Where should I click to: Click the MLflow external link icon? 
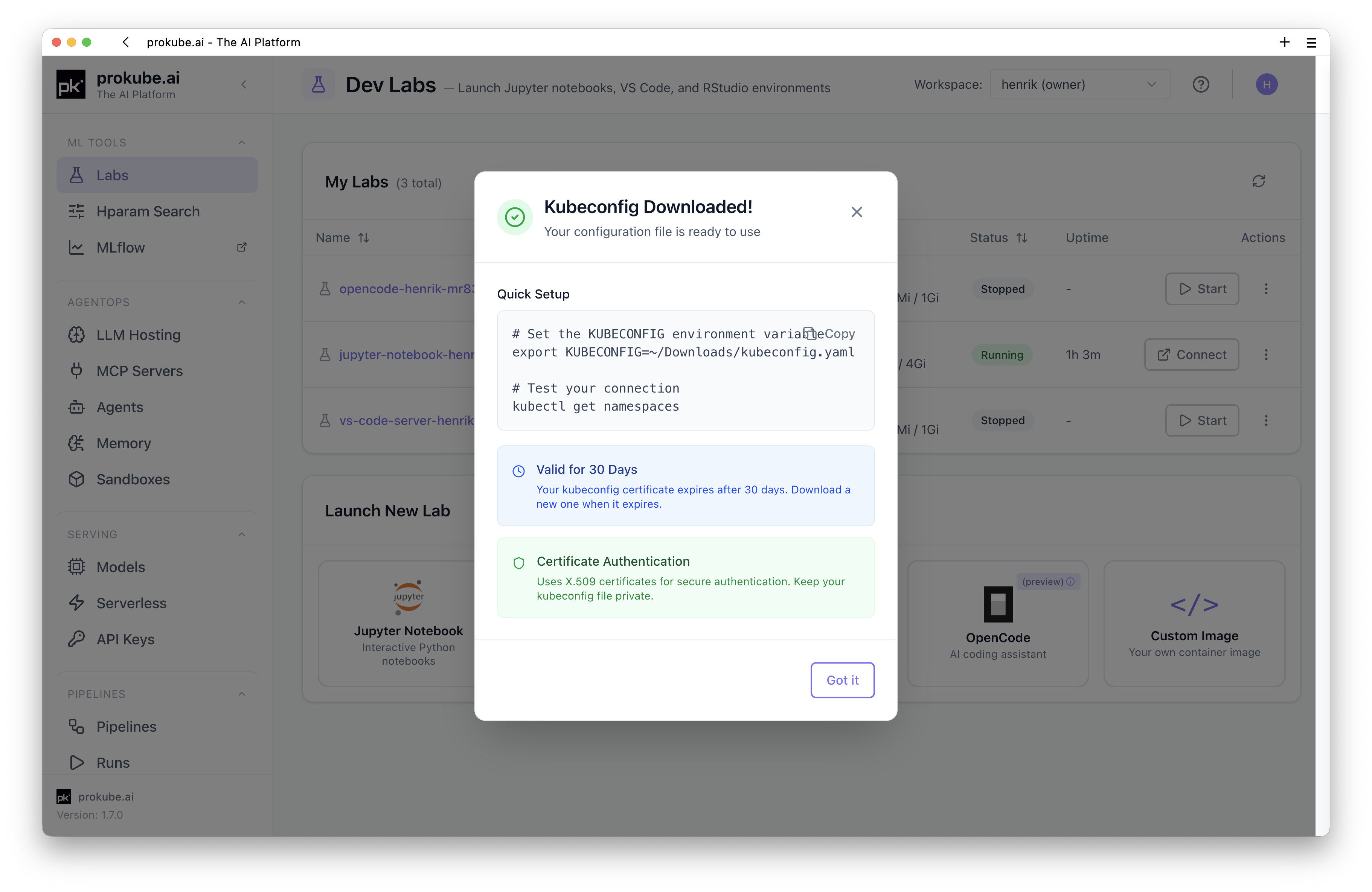(242, 247)
